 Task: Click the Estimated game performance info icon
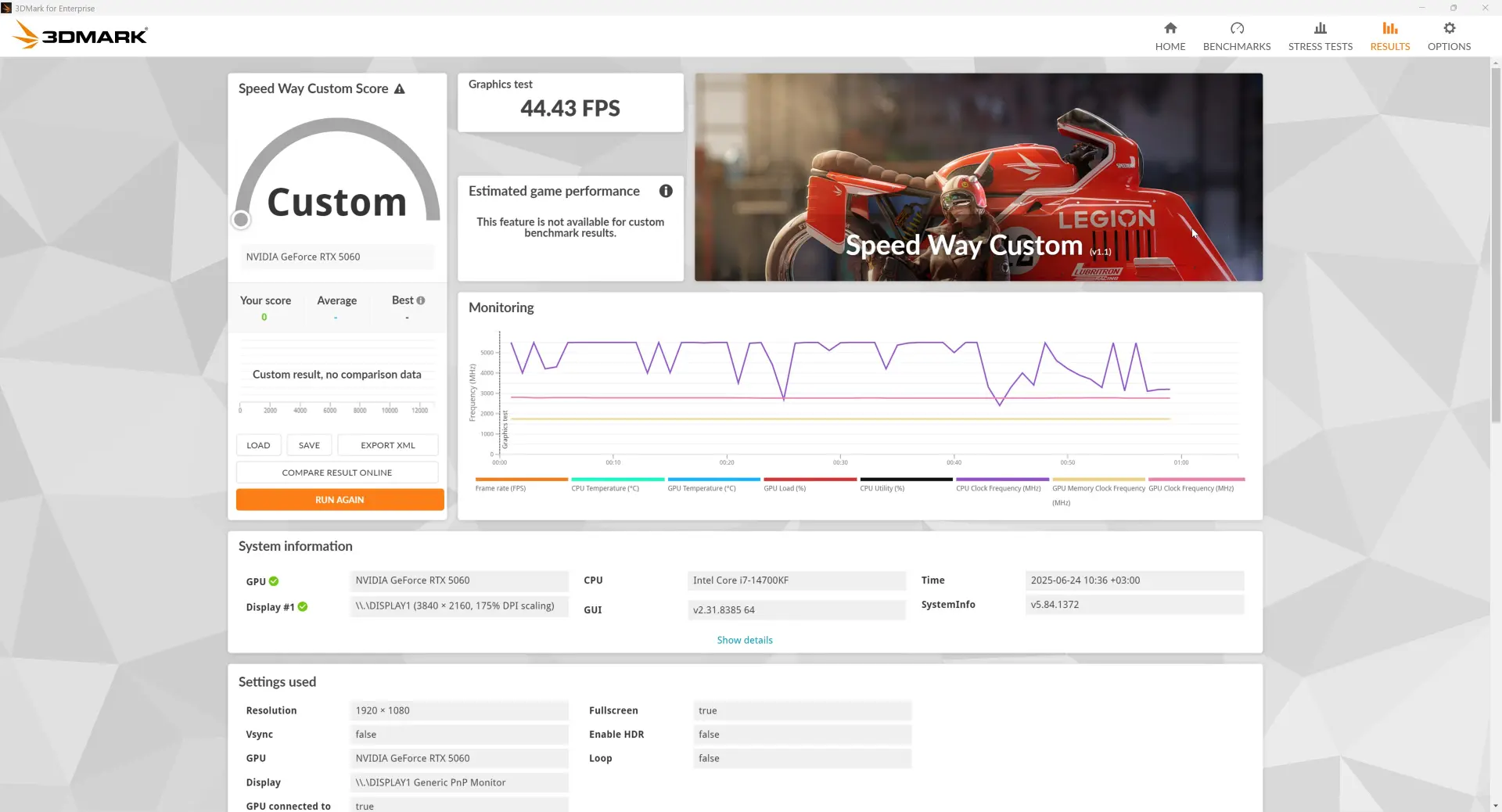pyautogui.click(x=666, y=191)
